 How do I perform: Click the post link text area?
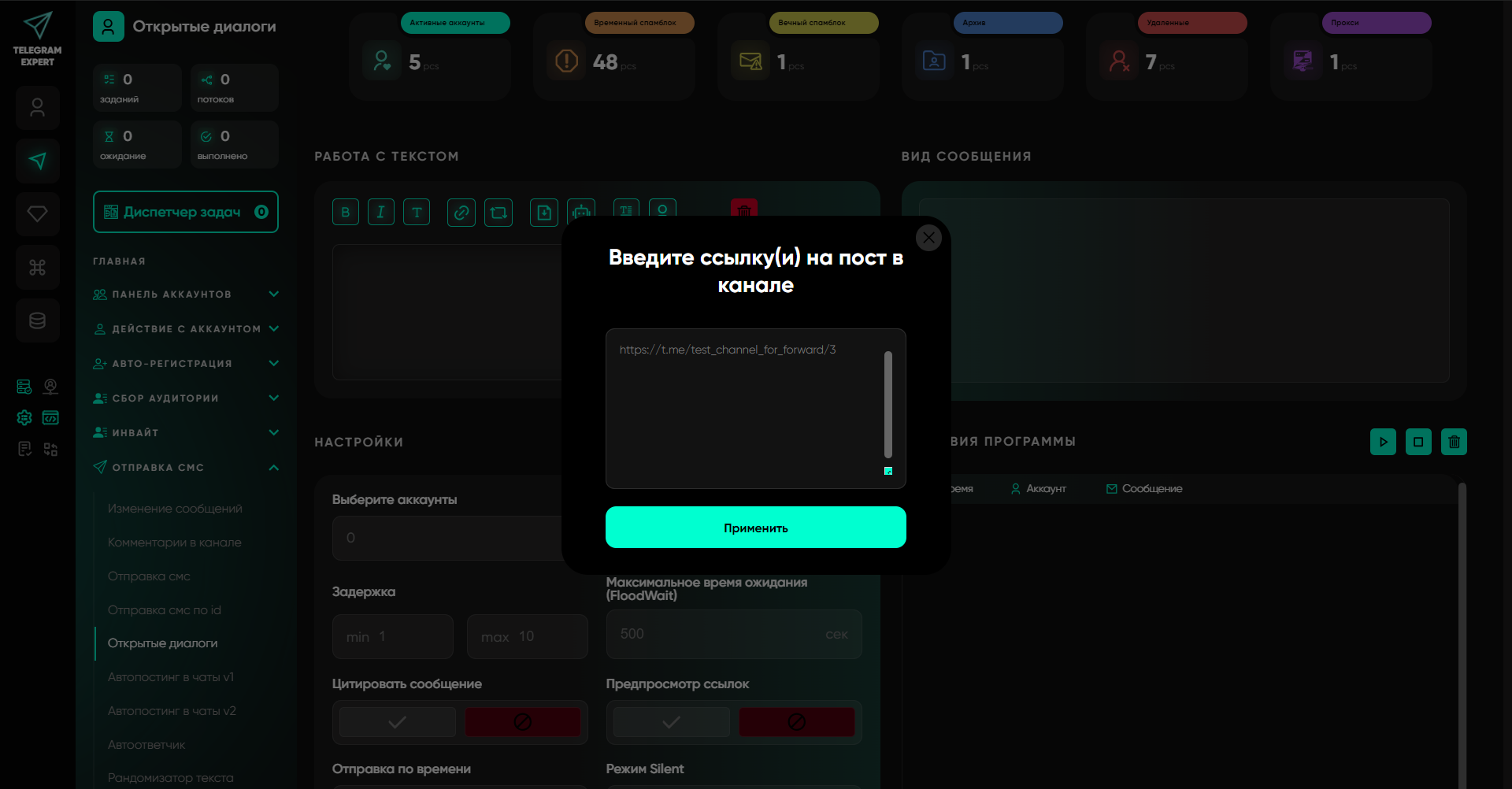pos(744,408)
